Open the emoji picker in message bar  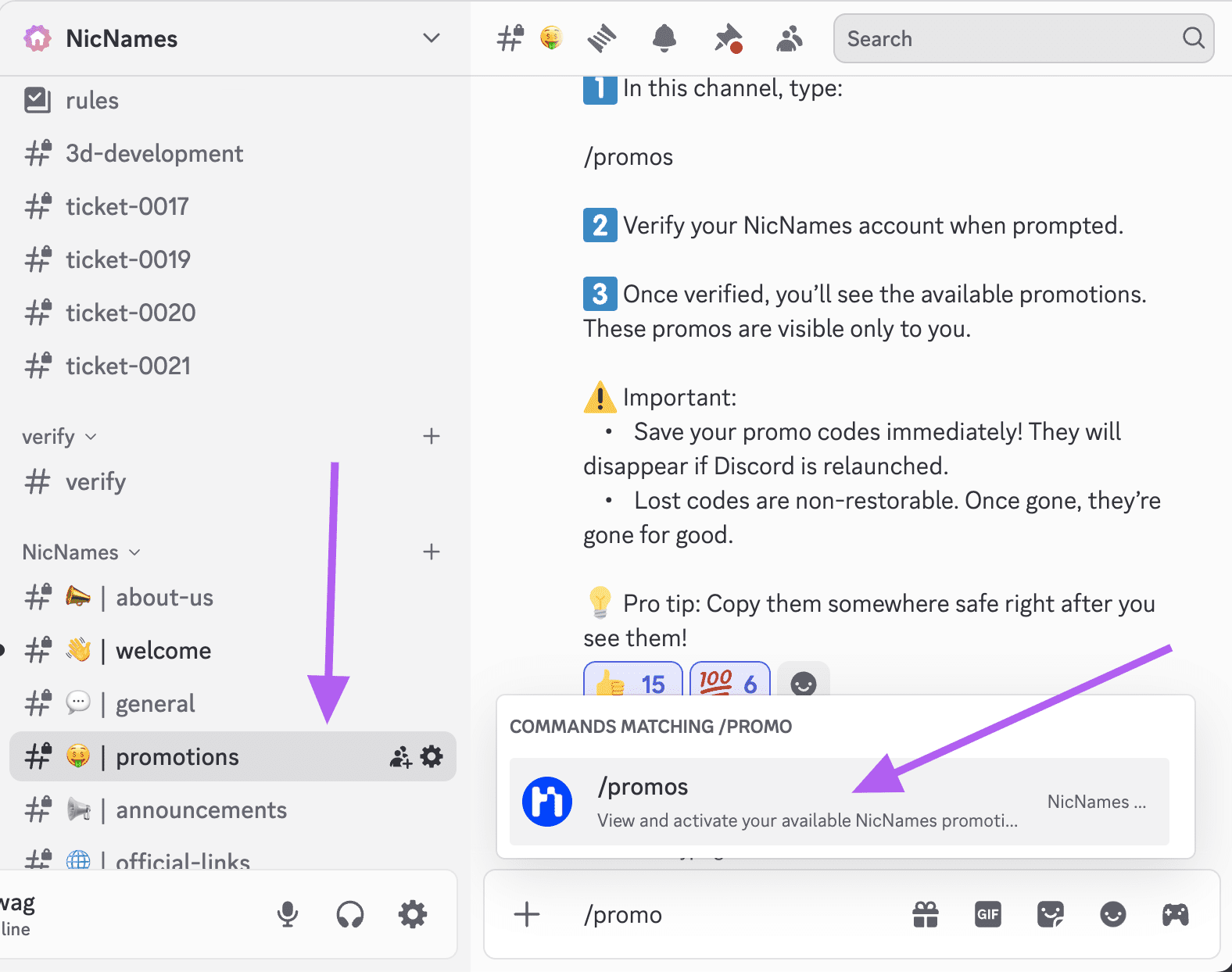[1112, 914]
